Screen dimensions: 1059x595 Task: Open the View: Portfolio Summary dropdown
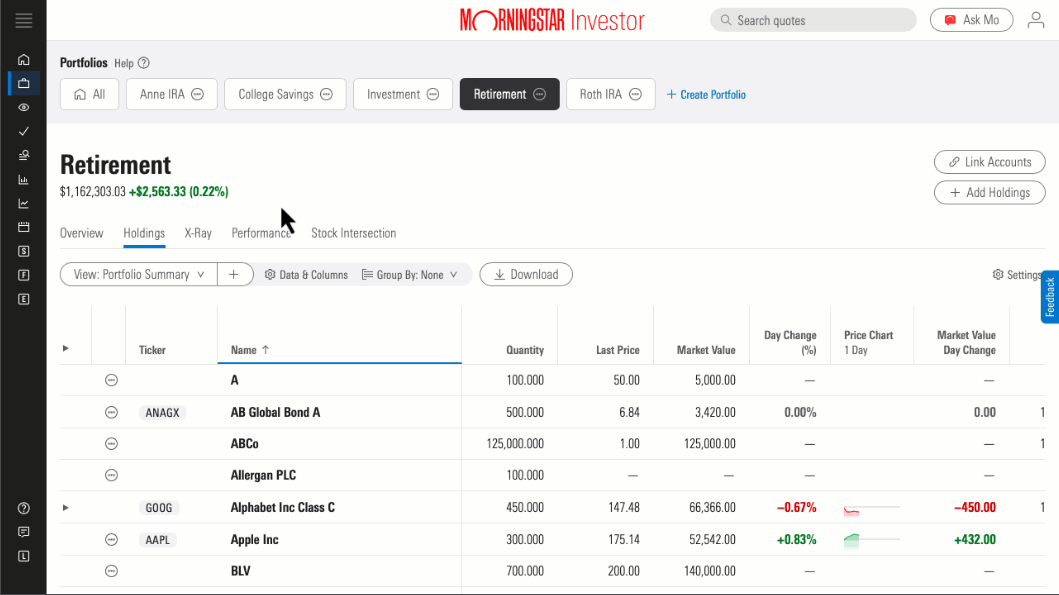[139, 274]
